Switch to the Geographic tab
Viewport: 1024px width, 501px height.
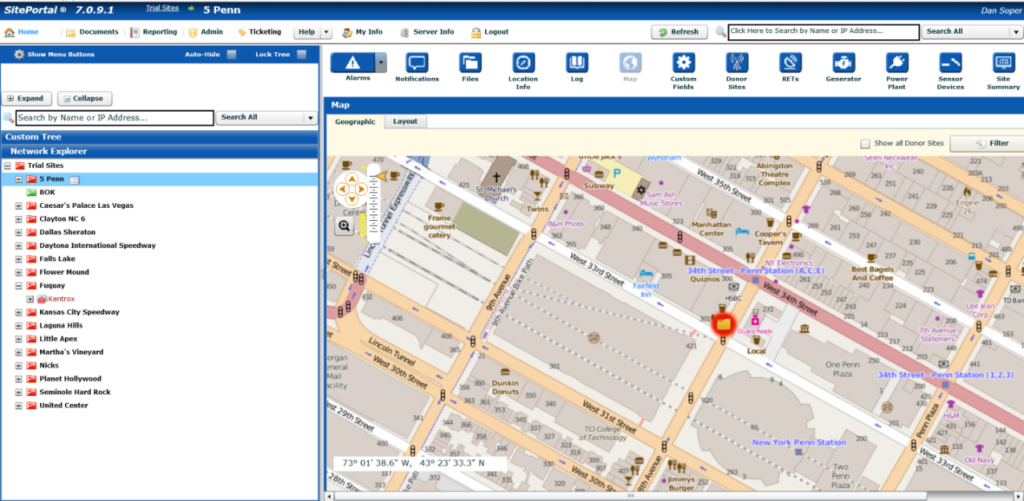point(355,121)
